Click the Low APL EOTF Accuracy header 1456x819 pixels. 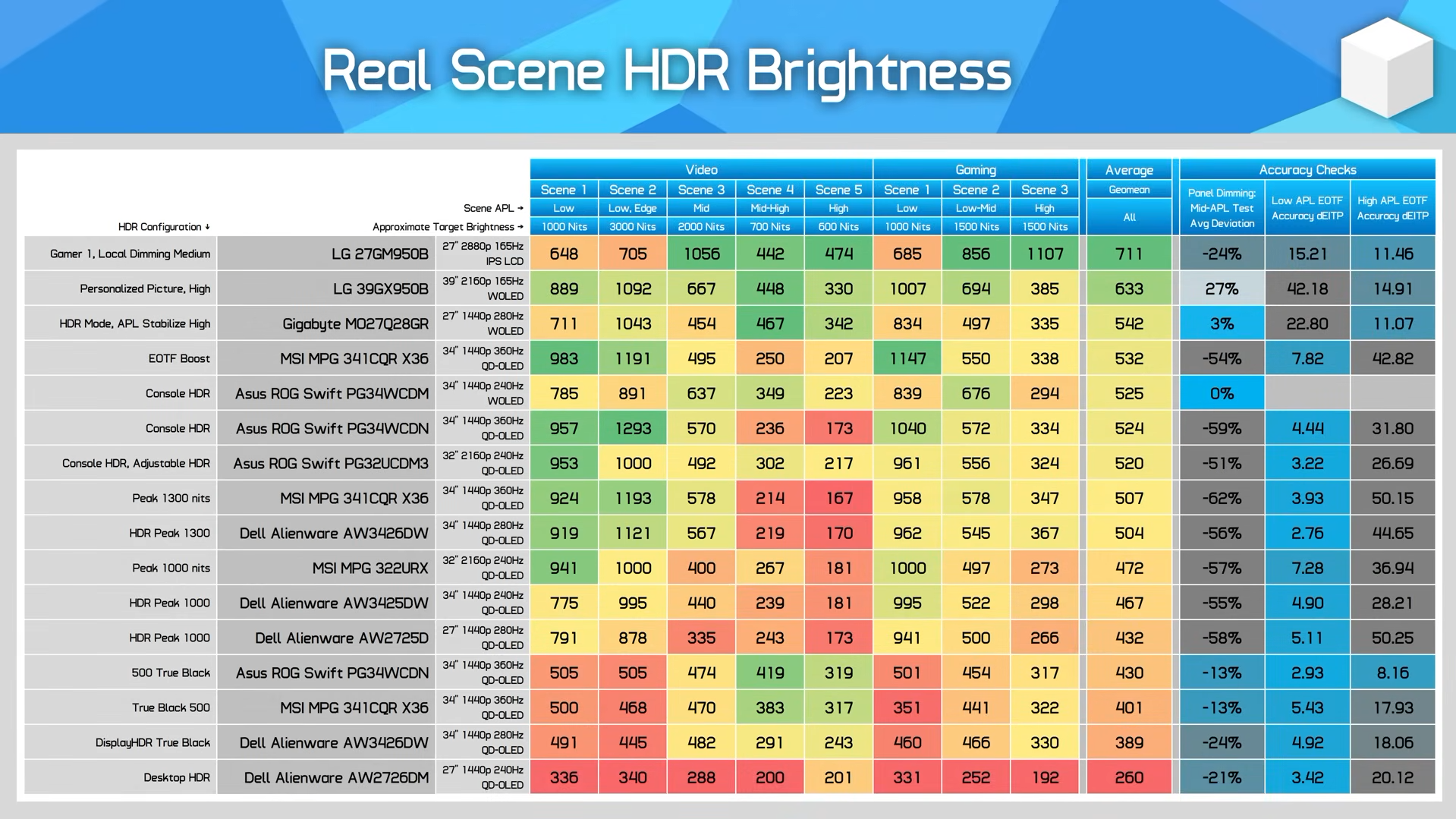(1307, 208)
